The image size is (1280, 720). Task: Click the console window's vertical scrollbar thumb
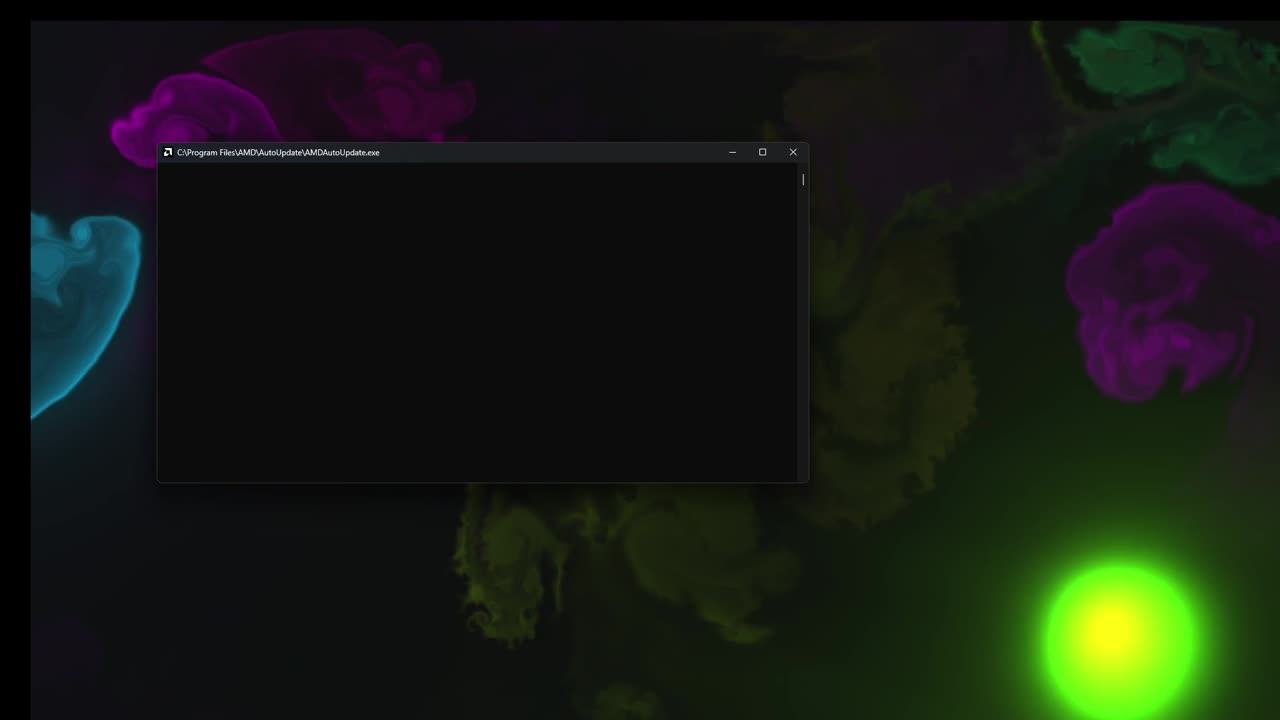pos(803,180)
